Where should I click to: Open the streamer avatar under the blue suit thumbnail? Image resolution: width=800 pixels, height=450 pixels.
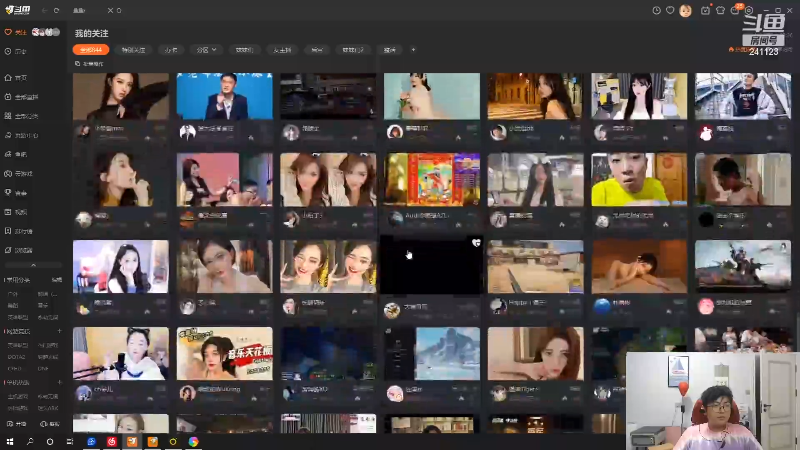(187, 132)
